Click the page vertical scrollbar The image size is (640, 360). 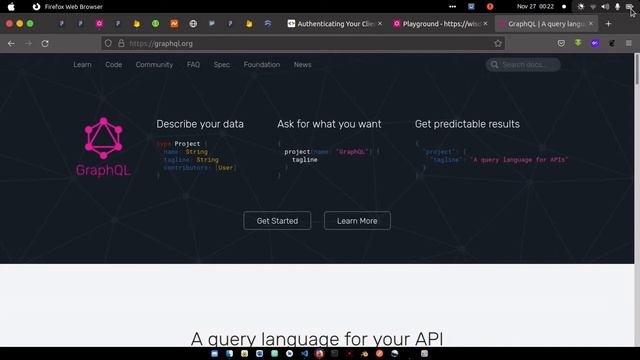pos(637,200)
